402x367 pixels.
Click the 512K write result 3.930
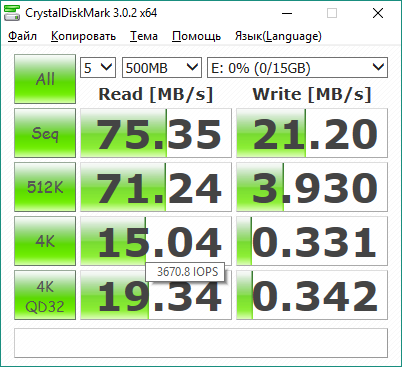tap(312, 187)
